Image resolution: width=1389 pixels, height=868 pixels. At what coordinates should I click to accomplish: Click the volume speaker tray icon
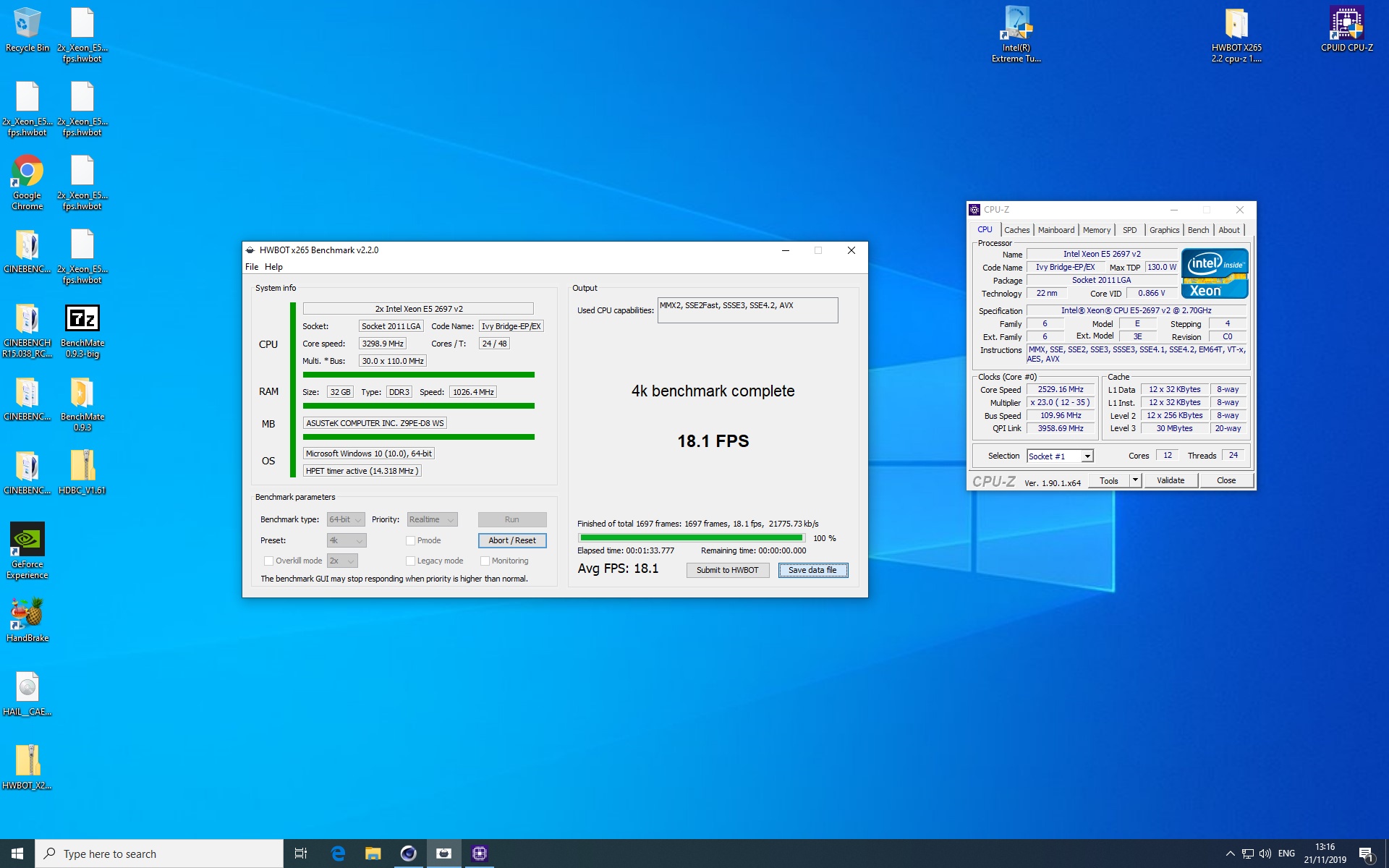pos(1265,854)
